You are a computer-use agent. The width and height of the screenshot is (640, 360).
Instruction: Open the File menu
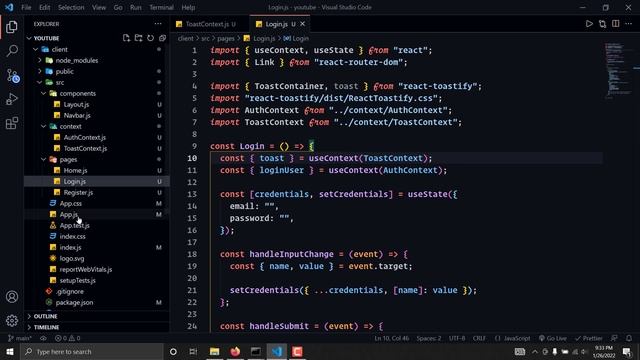click(26, 7)
